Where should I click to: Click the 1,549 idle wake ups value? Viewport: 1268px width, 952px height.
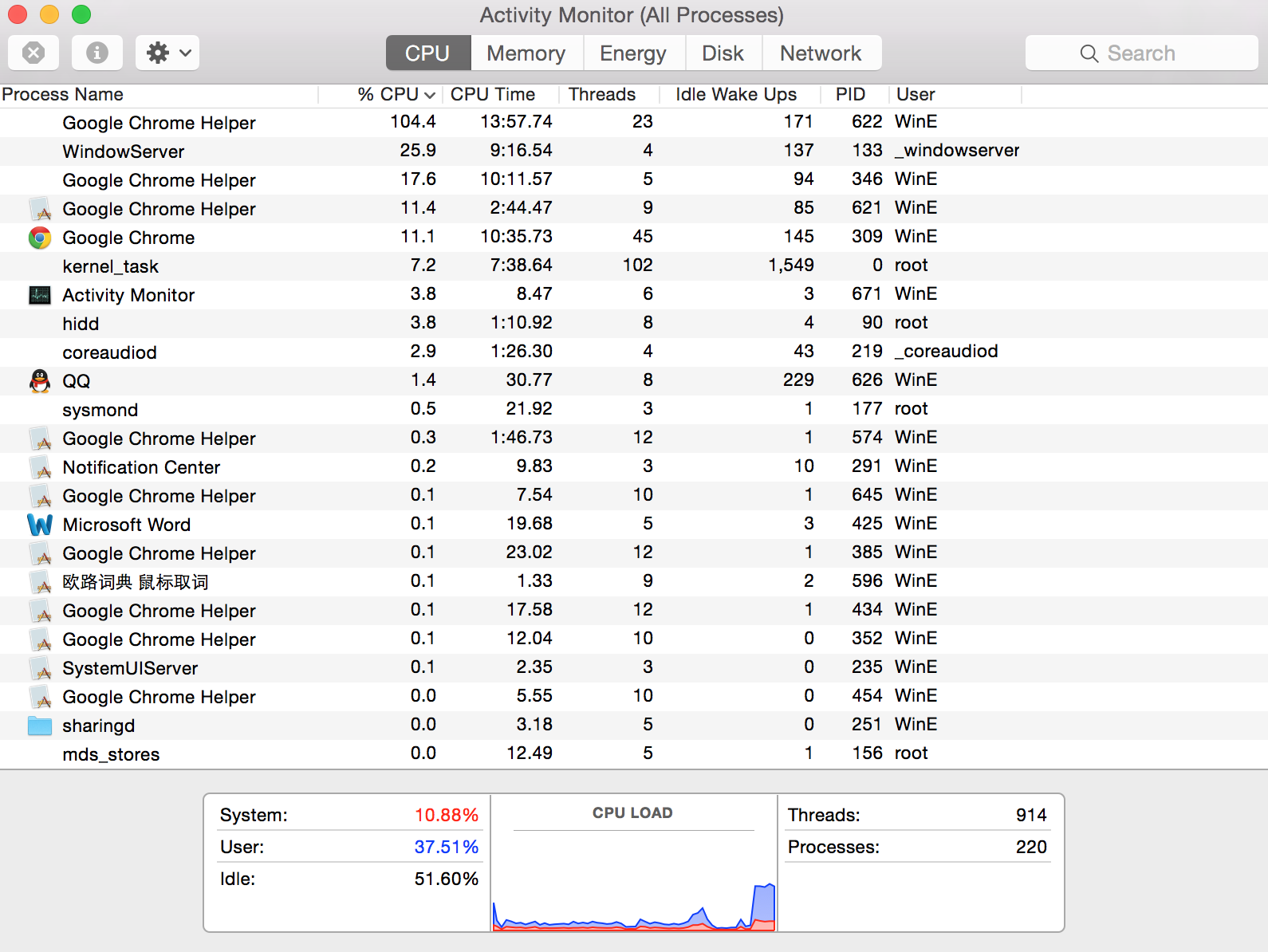(x=791, y=266)
